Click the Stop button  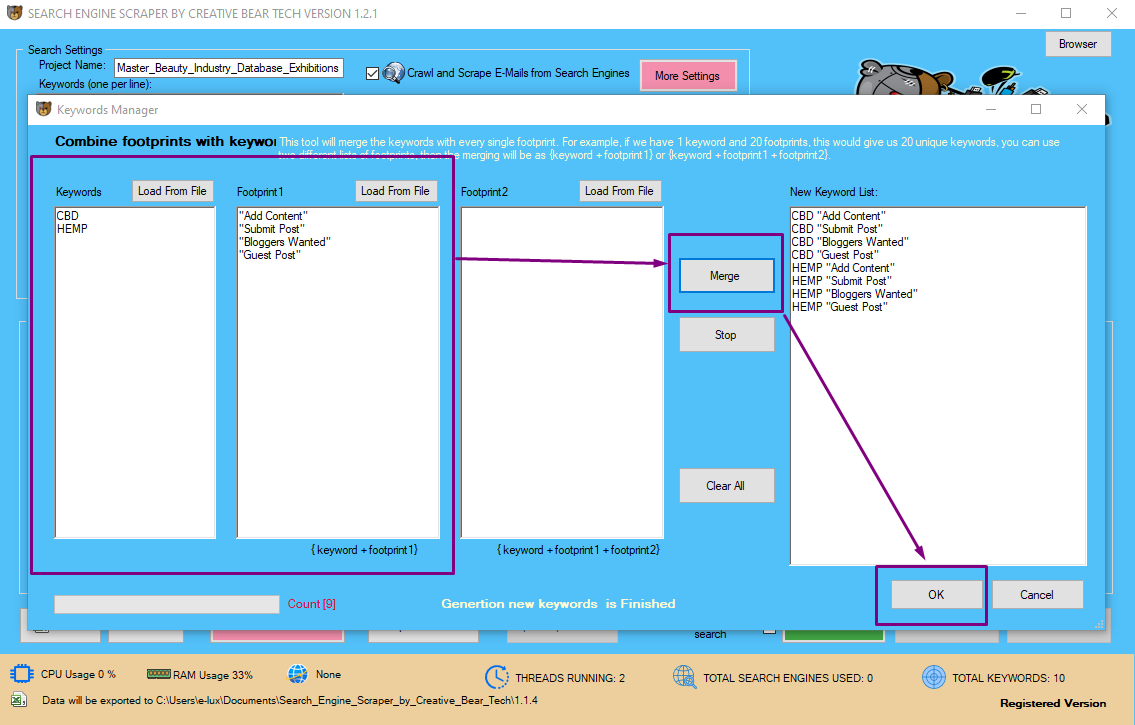[726, 335]
